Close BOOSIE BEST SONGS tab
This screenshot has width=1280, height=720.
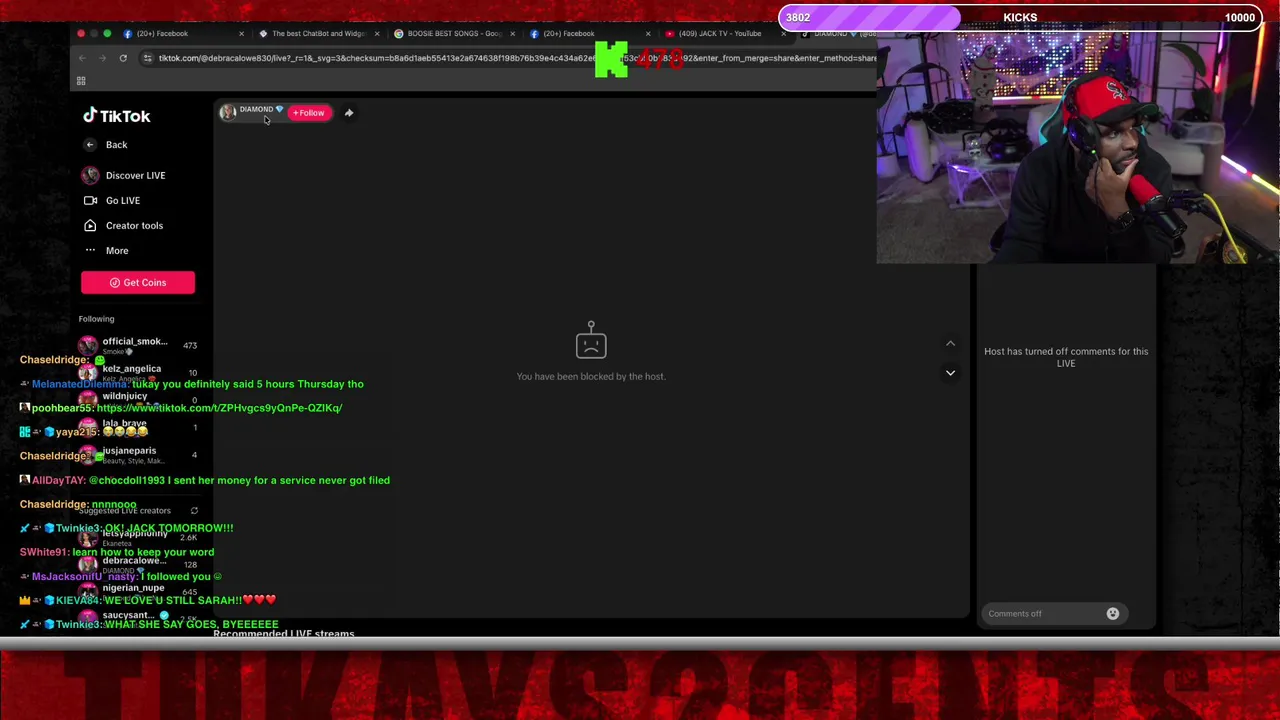click(512, 34)
